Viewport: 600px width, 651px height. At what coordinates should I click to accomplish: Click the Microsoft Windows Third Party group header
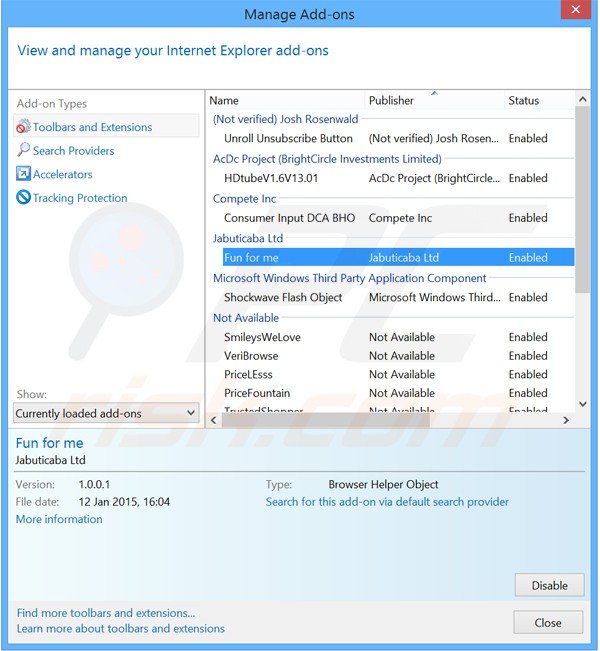tap(349, 278)
